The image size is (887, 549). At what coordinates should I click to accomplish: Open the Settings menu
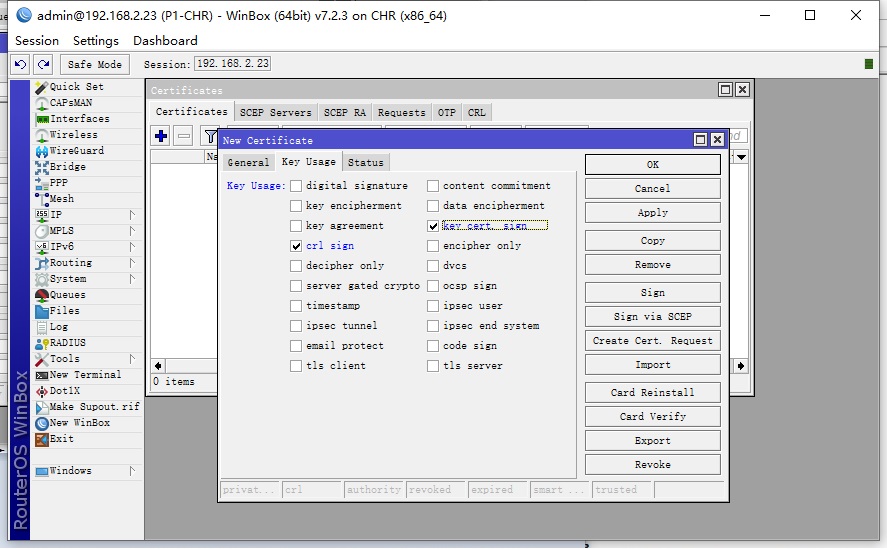coord(95,41)
